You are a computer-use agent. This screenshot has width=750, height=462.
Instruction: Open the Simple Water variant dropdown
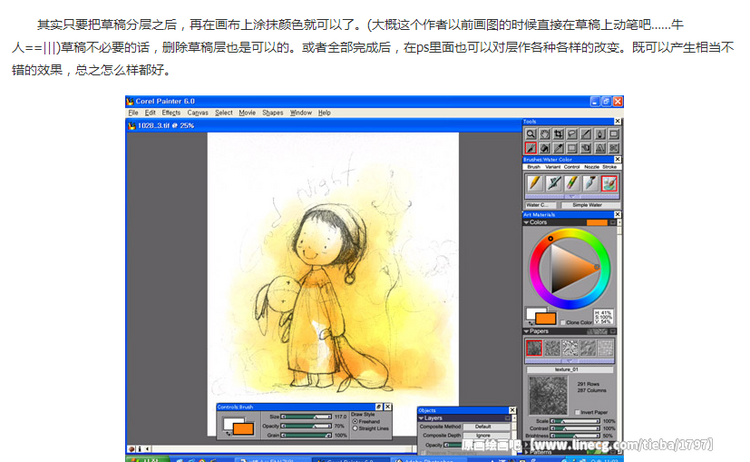coord(590,205)
